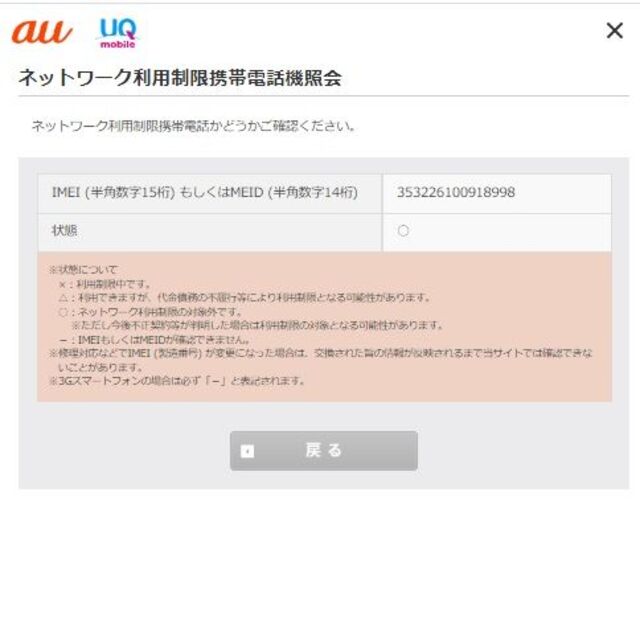Click the × 利用制限中です legend line

[105, 284]
